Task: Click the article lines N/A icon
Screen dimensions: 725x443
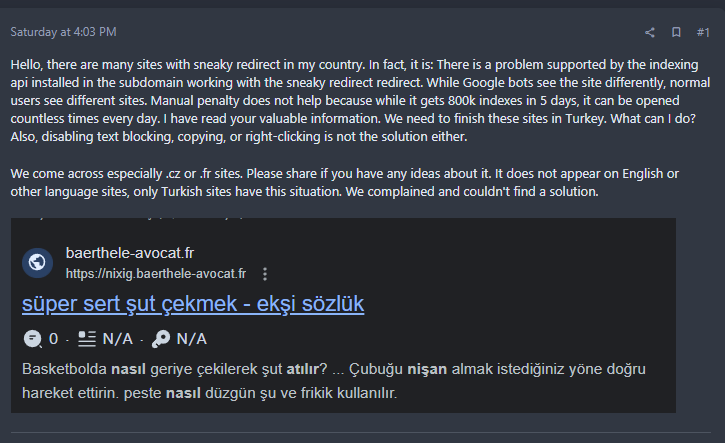Action: [x=86, y=339]
